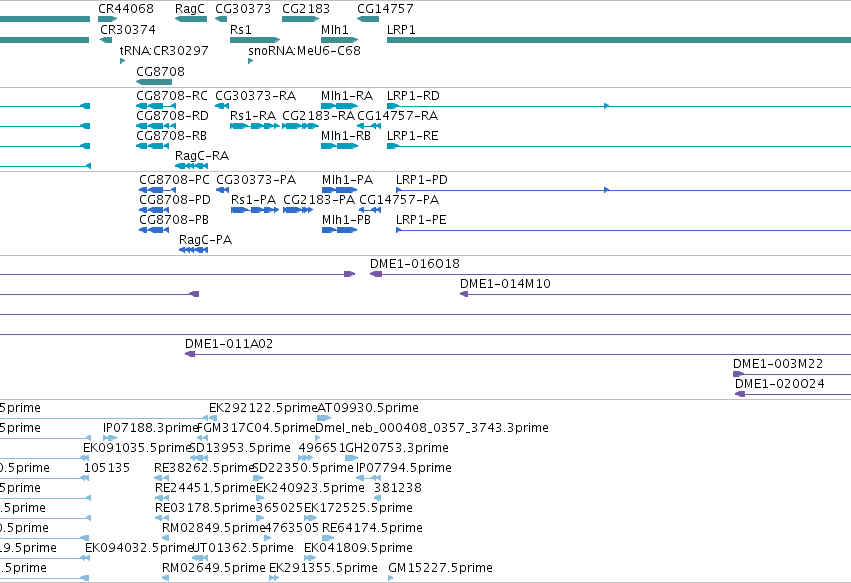Select cDNA EK240923.5prime
The width and height of the screenshot is (851, 583).
[310, 488]
